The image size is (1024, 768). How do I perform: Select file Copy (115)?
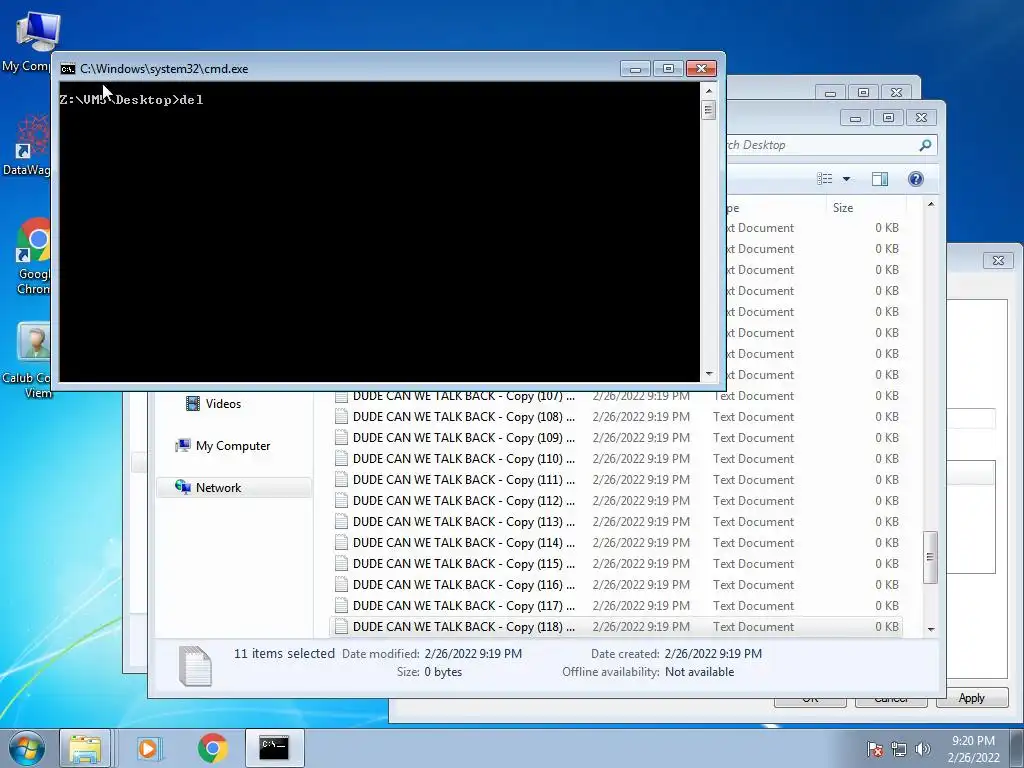(616, 563)
